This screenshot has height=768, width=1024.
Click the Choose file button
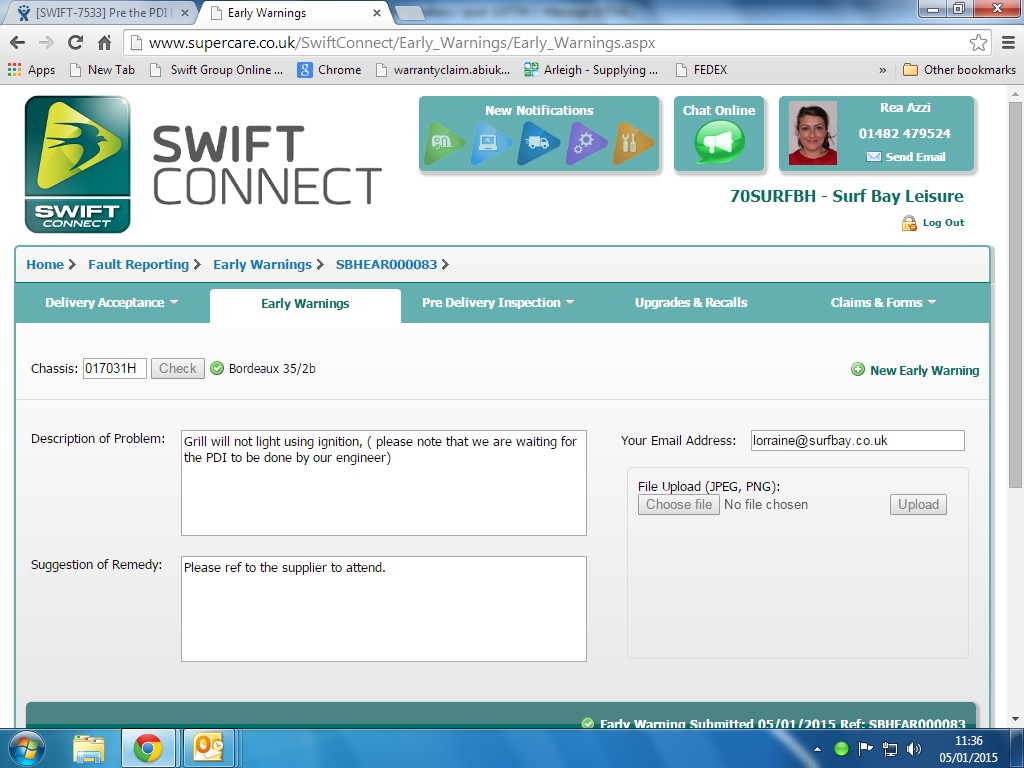(x=679, y=504)
